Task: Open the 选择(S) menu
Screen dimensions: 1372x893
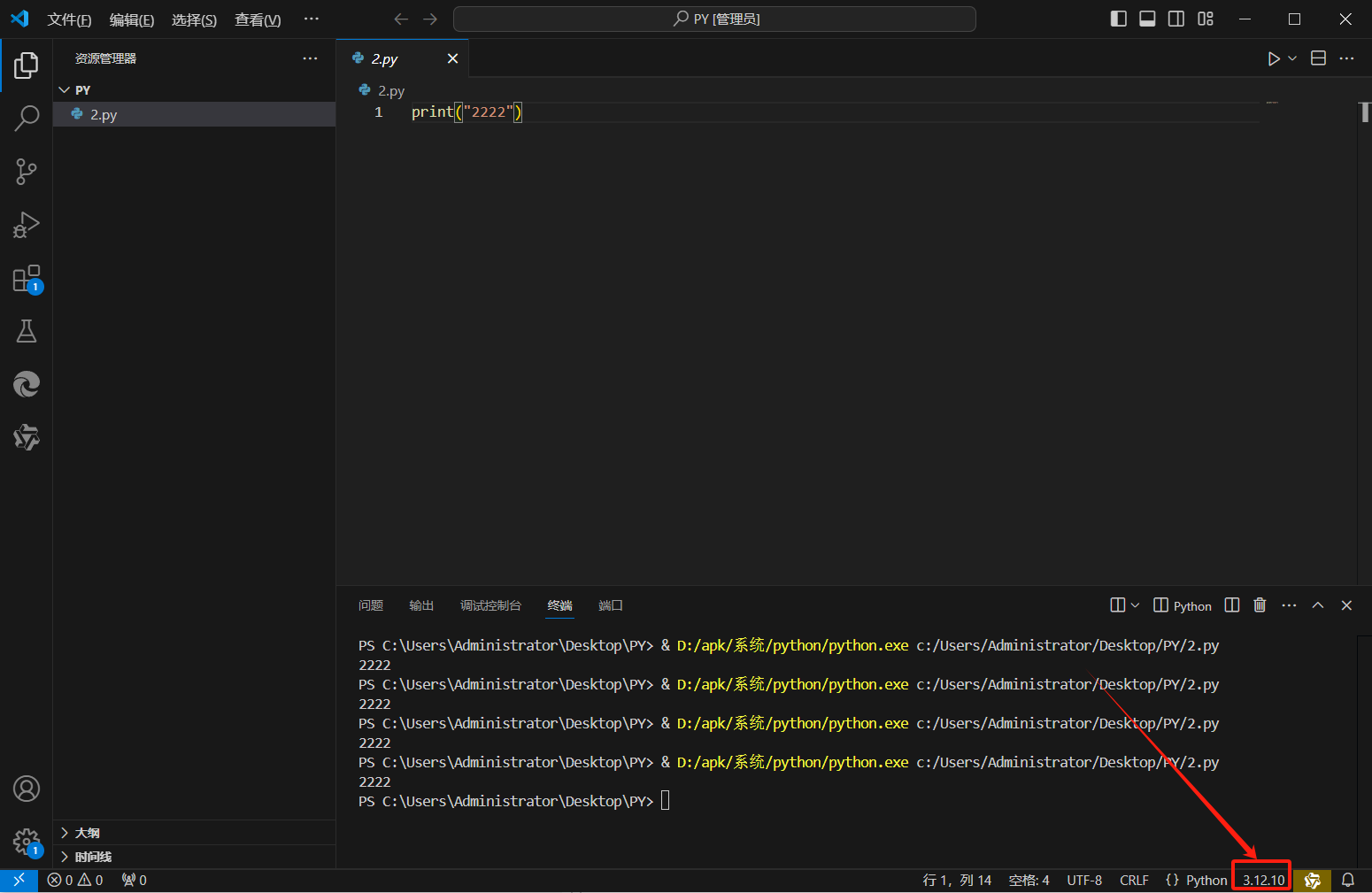Action: [195, 19]
